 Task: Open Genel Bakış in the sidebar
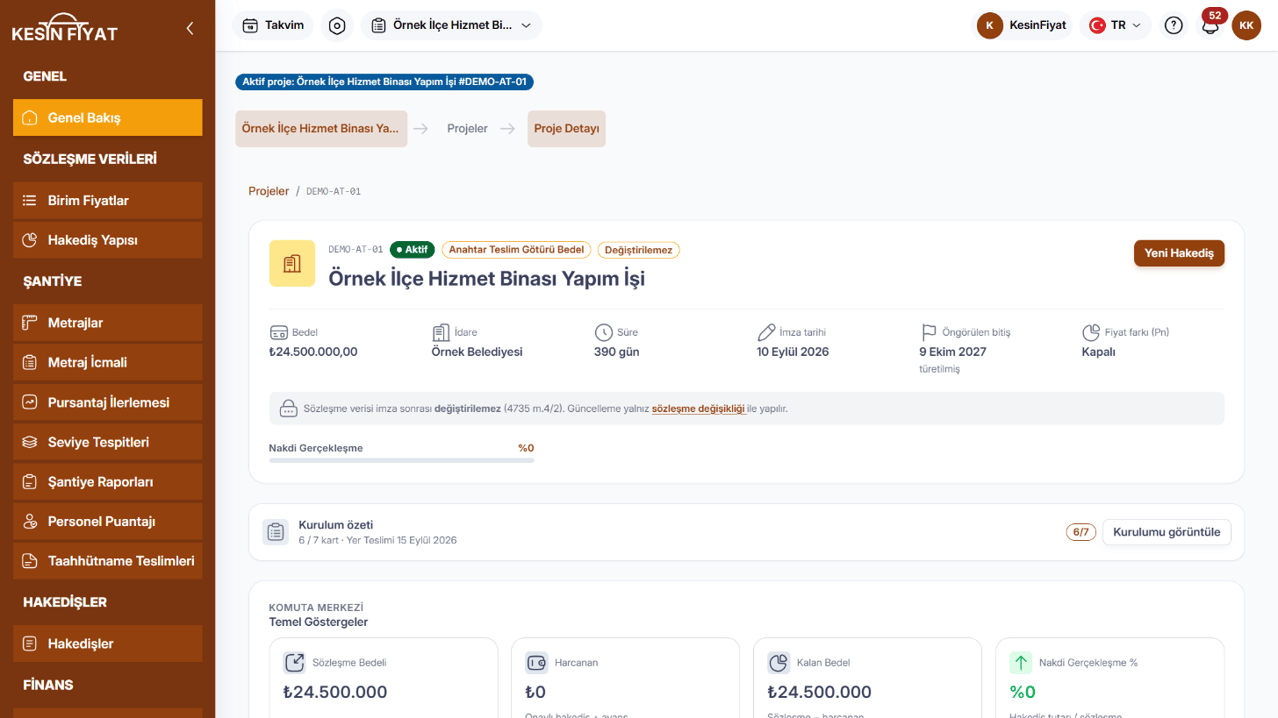108,117
